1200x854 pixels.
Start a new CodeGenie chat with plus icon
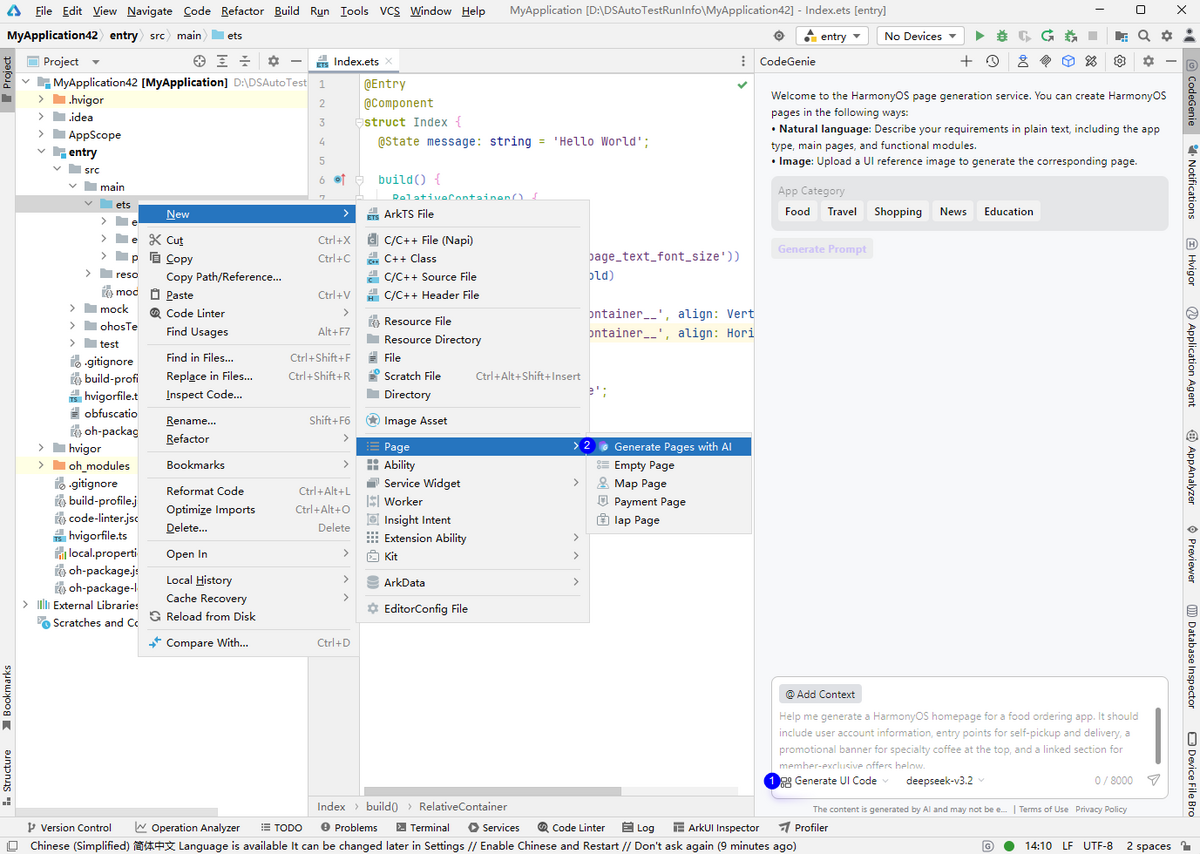(x=966, y=61)
